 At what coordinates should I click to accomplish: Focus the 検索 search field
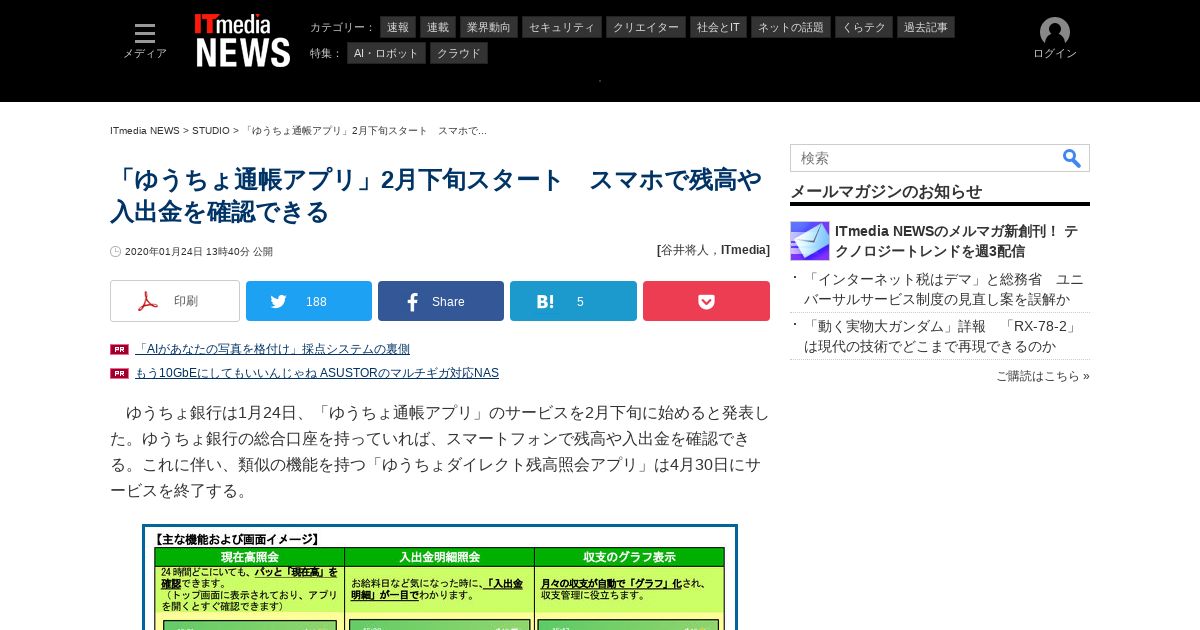click(x=925, y=158)
